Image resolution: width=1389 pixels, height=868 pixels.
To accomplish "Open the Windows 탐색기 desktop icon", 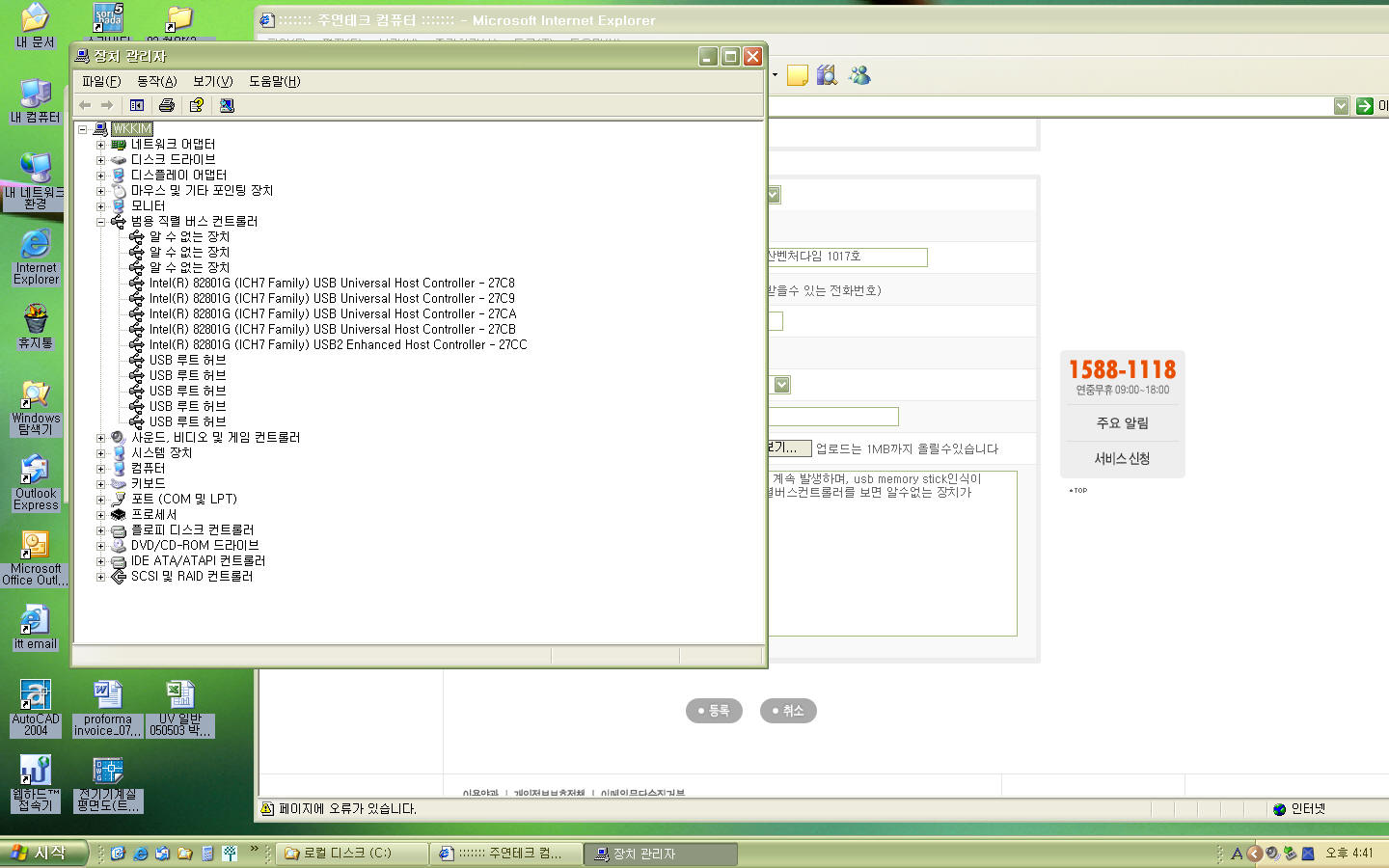I will tap(36, 407).
